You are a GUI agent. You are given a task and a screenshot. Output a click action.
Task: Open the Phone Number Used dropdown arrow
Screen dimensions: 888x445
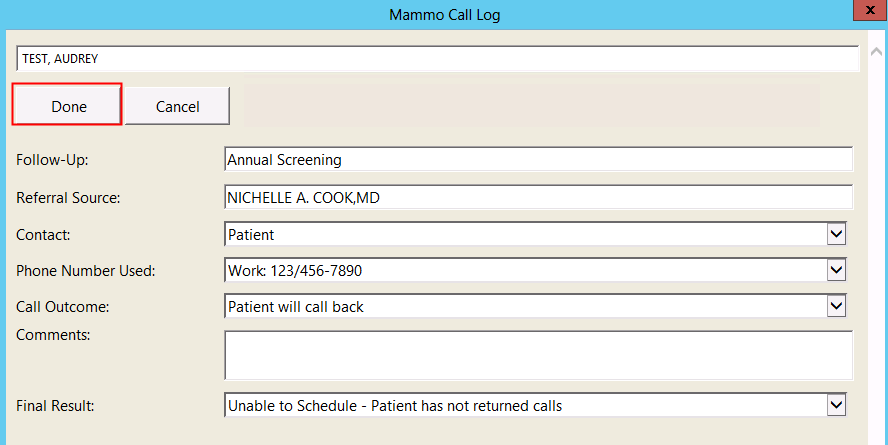837,271
